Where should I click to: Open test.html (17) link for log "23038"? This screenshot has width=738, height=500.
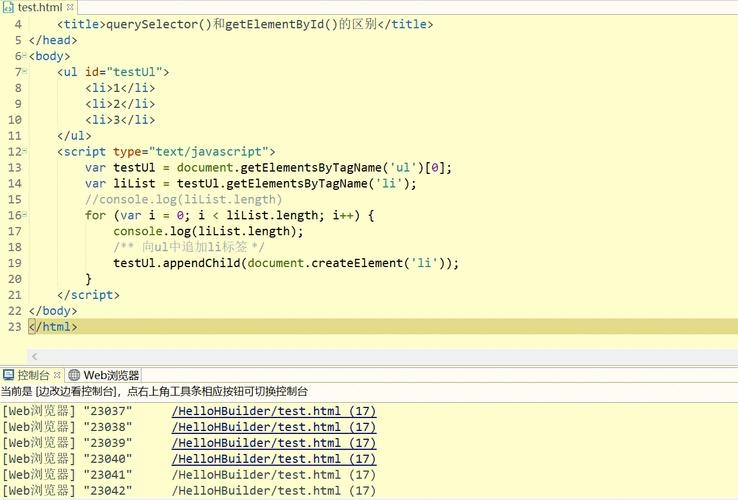[x=274, y=427]
